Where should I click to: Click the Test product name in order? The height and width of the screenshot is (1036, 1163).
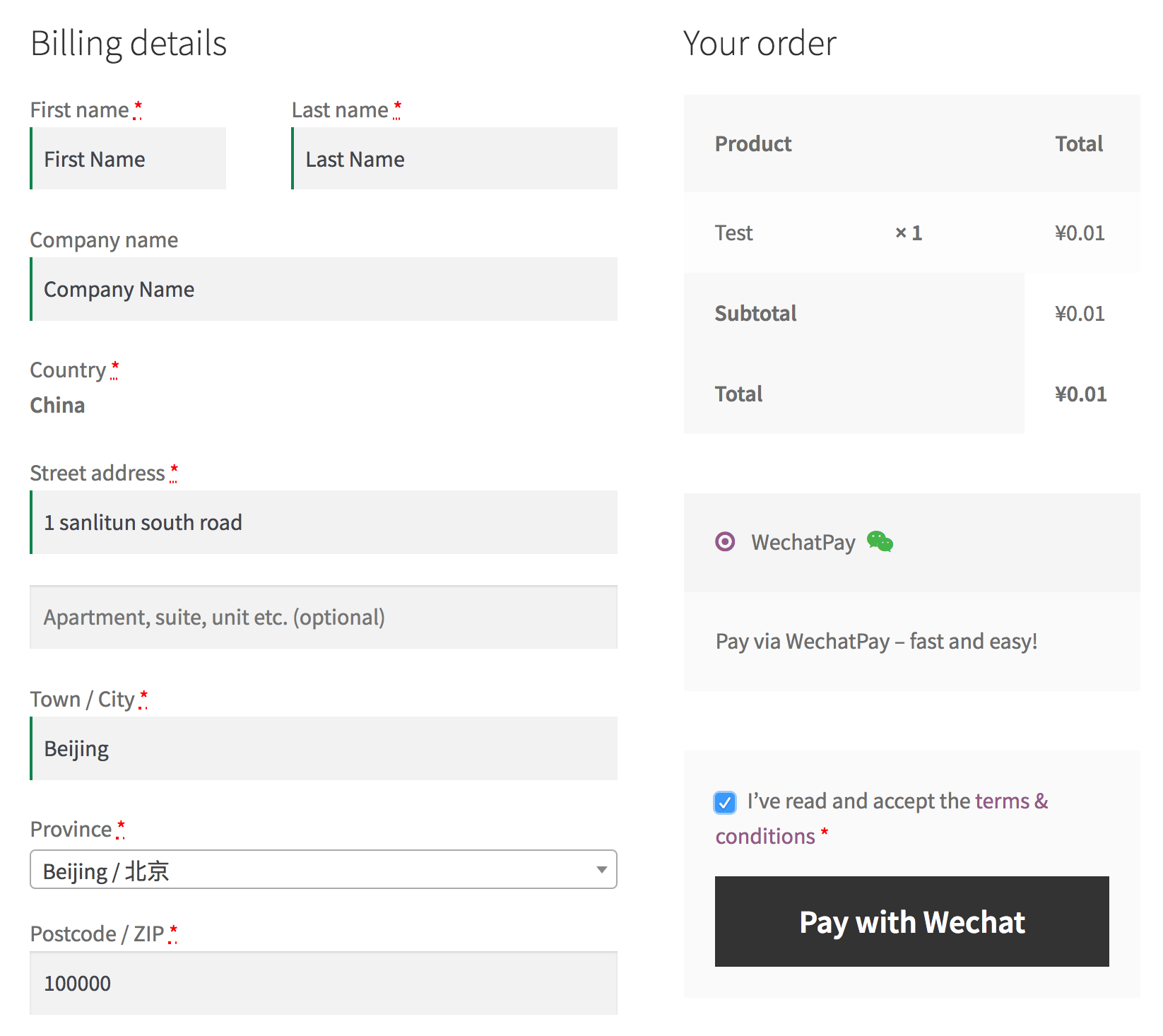pyautogui.click(x=733, y=233)
